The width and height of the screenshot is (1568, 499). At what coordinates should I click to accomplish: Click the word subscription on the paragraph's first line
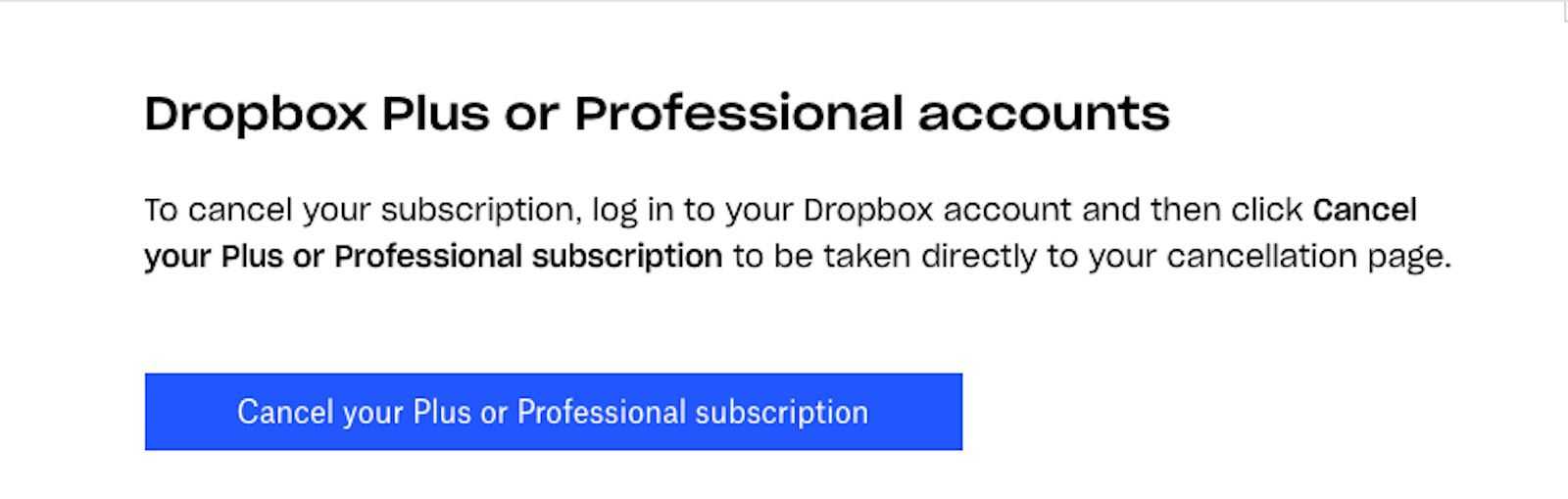coord(481,210)
